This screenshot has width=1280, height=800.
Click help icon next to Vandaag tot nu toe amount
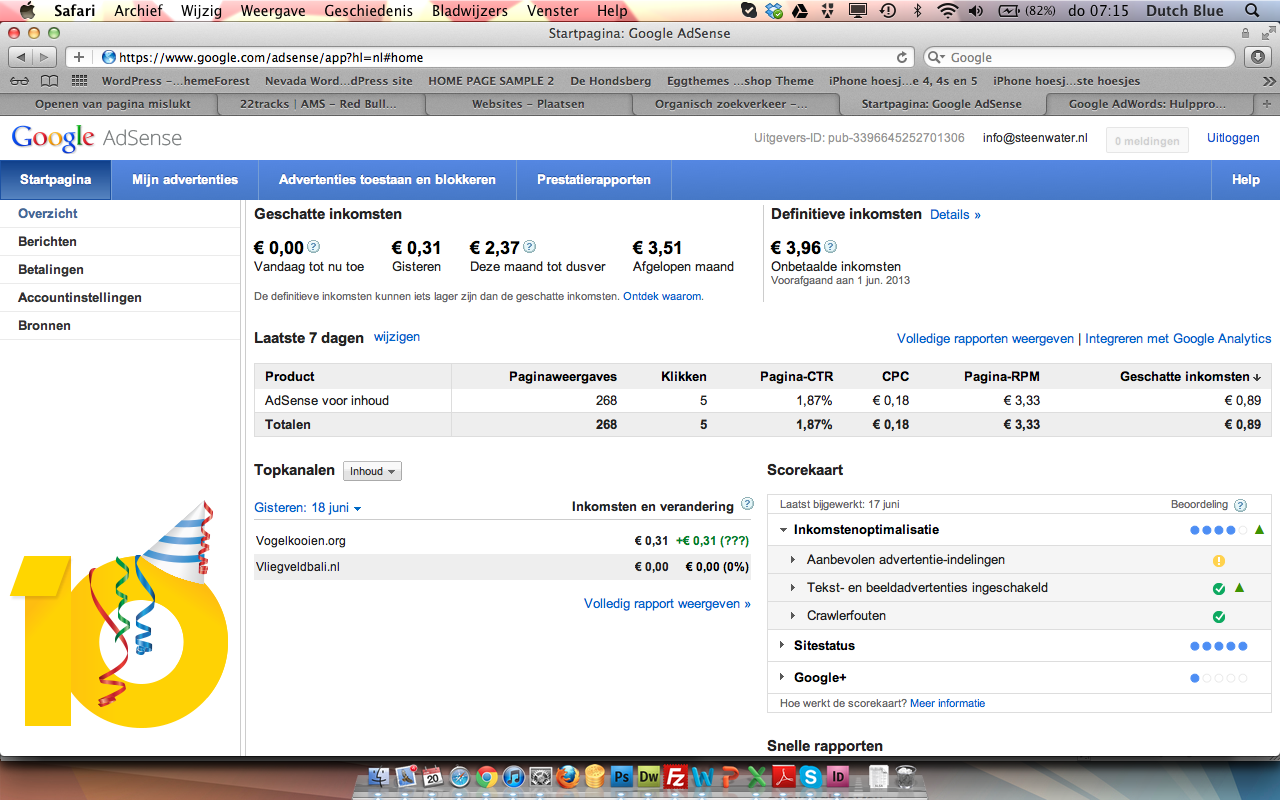click(x=314, y=247)
